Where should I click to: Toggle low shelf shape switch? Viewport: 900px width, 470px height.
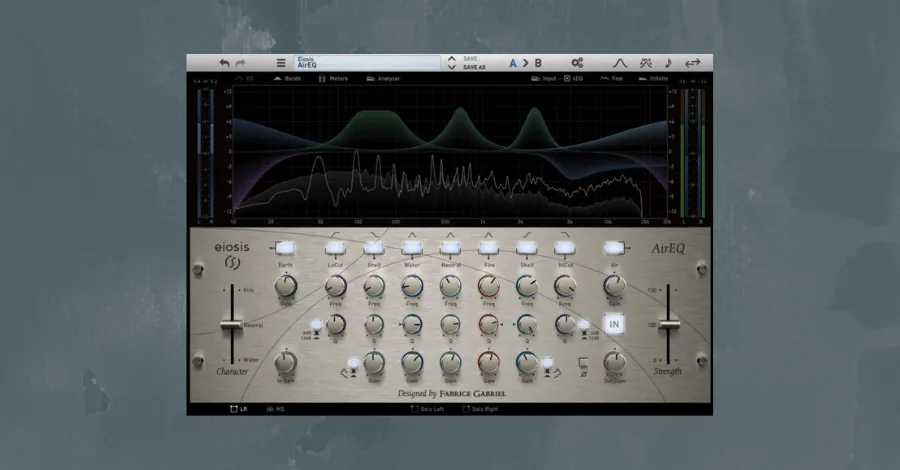[x=354, y=363]
